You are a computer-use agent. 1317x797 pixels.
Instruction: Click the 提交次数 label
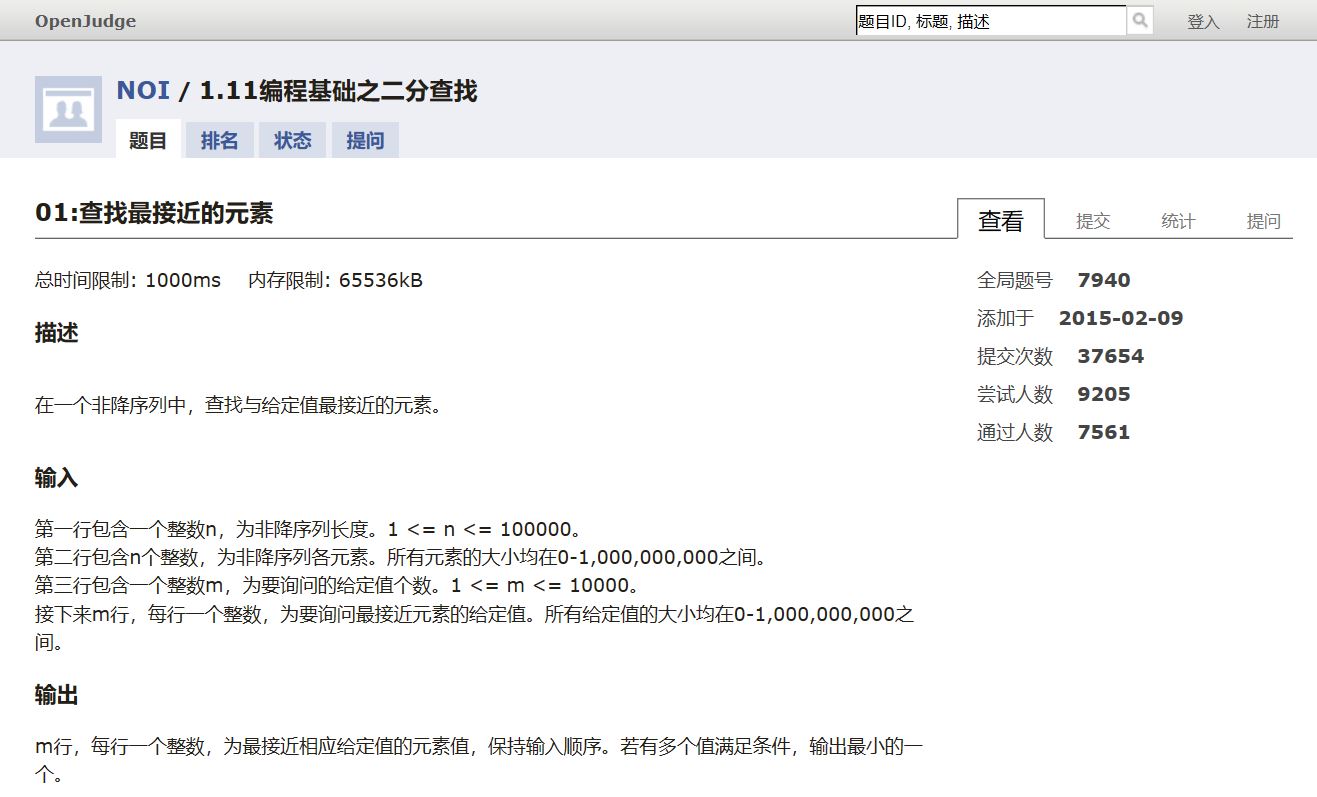pos(1015,357)
